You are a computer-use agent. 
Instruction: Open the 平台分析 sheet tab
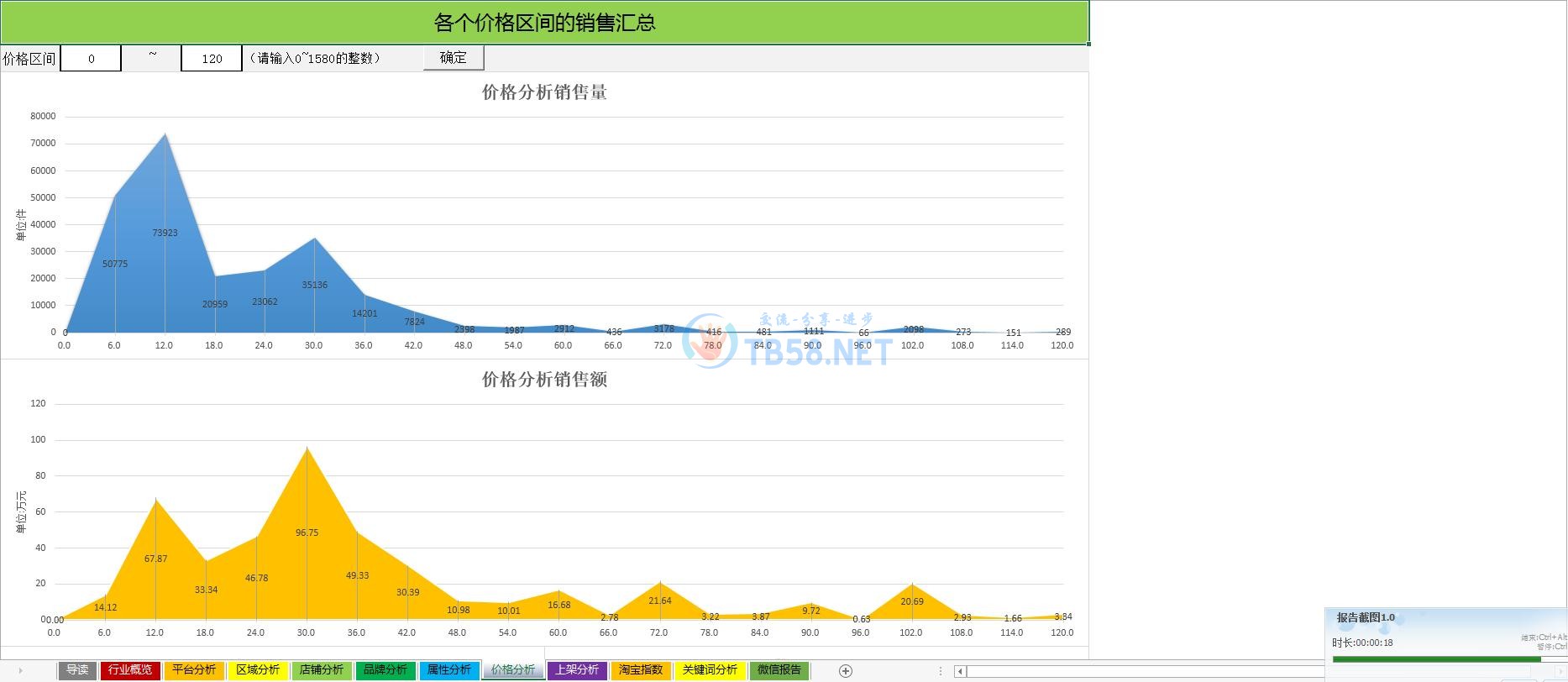pyautogui.click(x=194, y=670)
